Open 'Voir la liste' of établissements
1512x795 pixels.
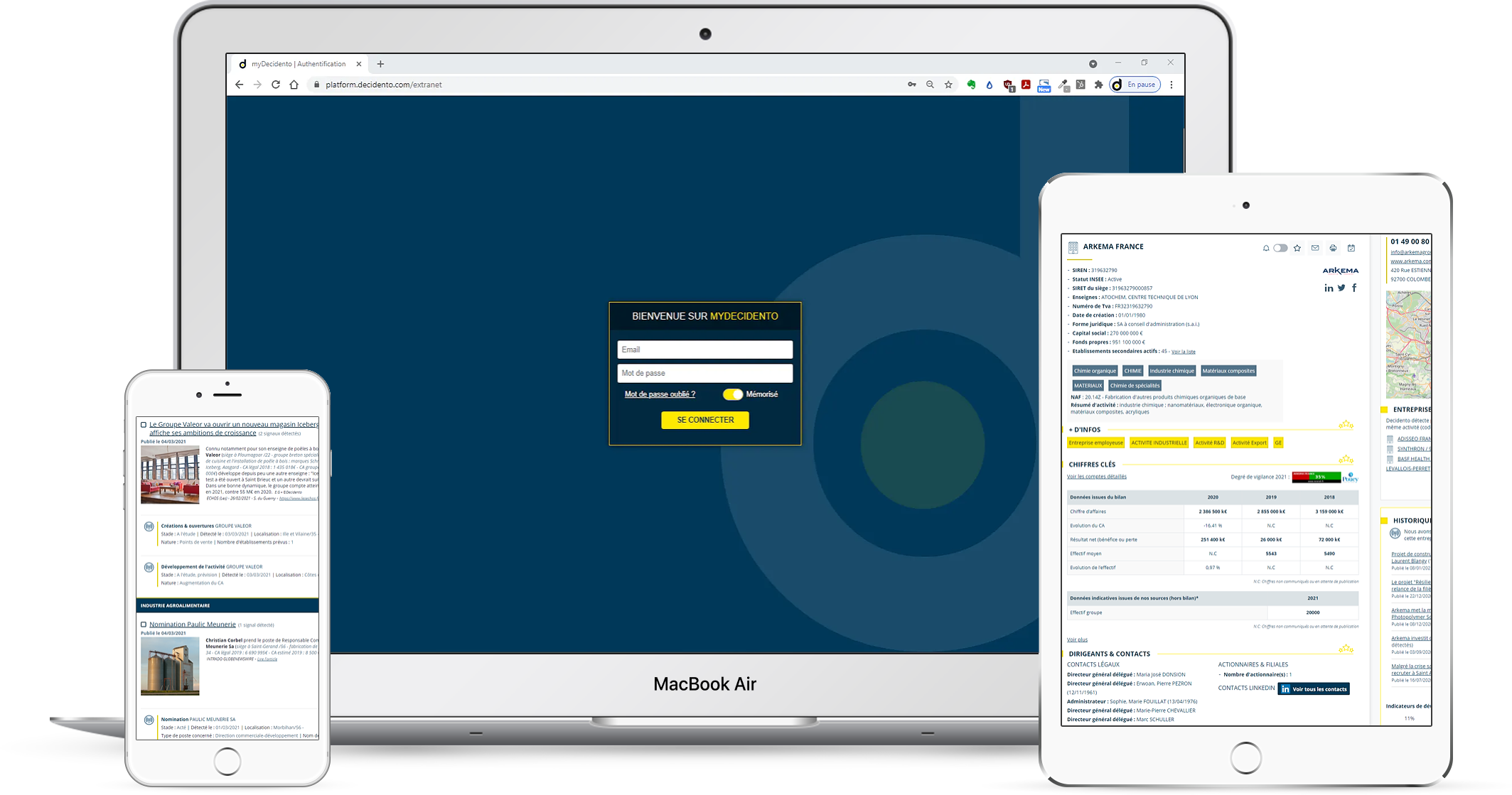tap(1184, 352)
